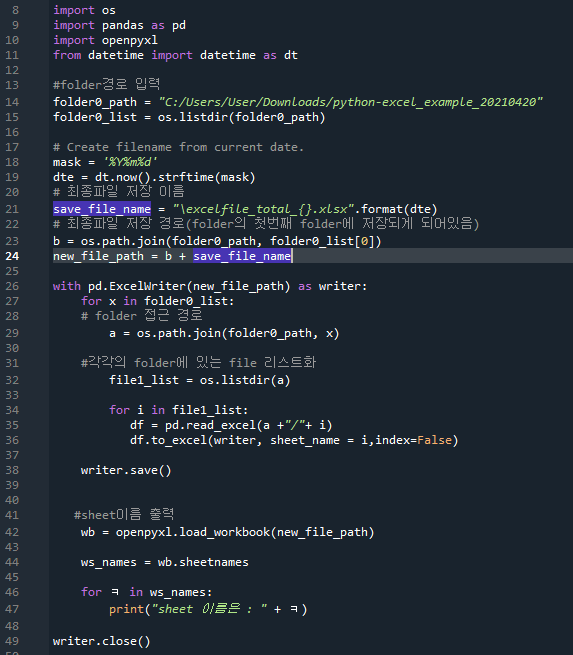The height and width of the screenshot is (655, 573).
Task: Click dt.now().strftime(mask) expression
Action: pyautogui.click(x=175, y=177)
